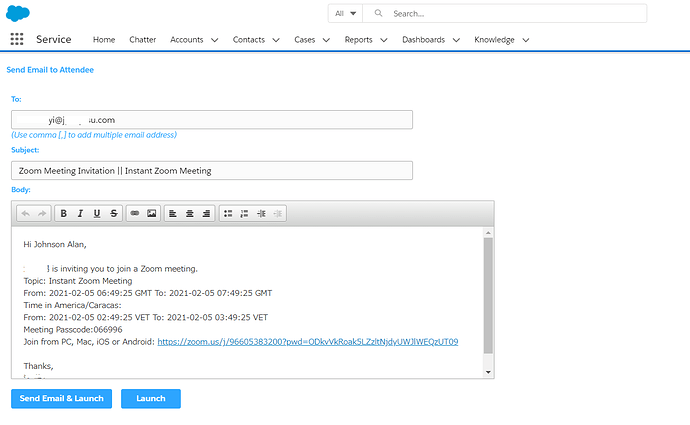
Task: Click the 'Topic: Instant Zoom Meeting' line
Action: coord(78,281)
